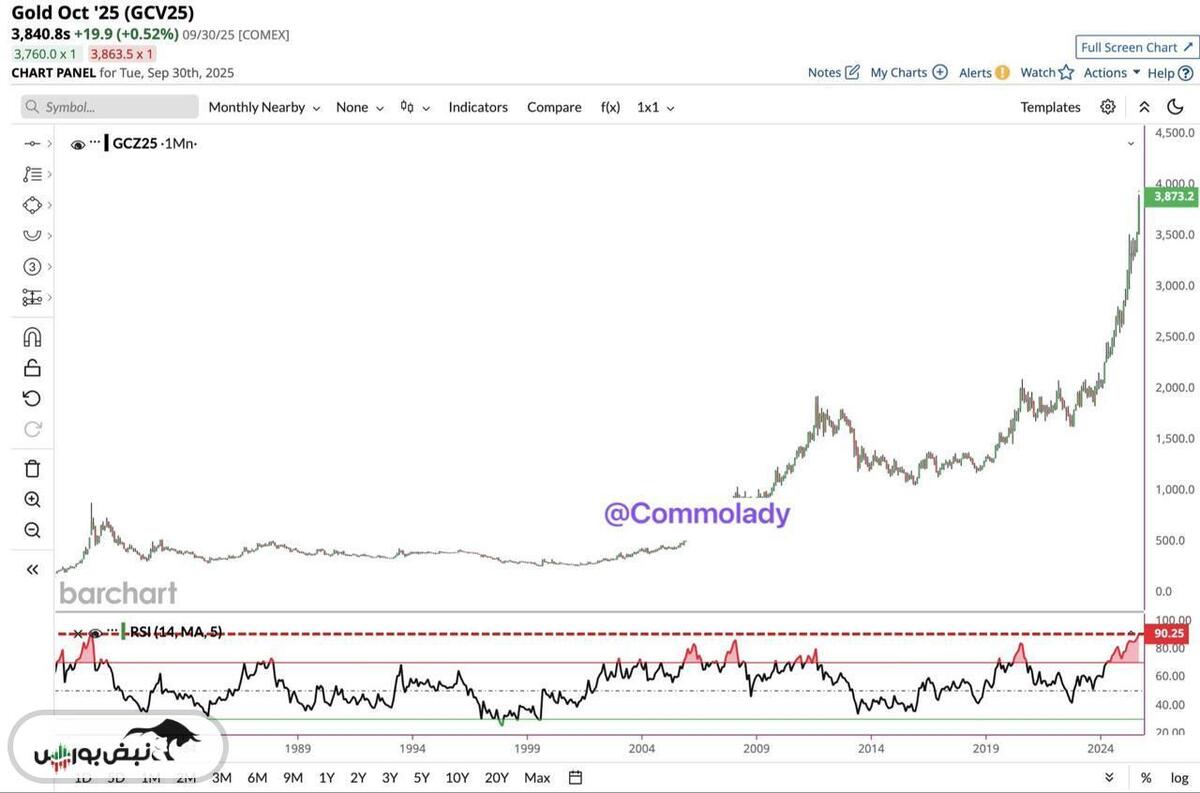This screenshot has width=1200, height=793.
Task: Toggle visibility eye for GCZ25 series
Action: tap(78, 145)
